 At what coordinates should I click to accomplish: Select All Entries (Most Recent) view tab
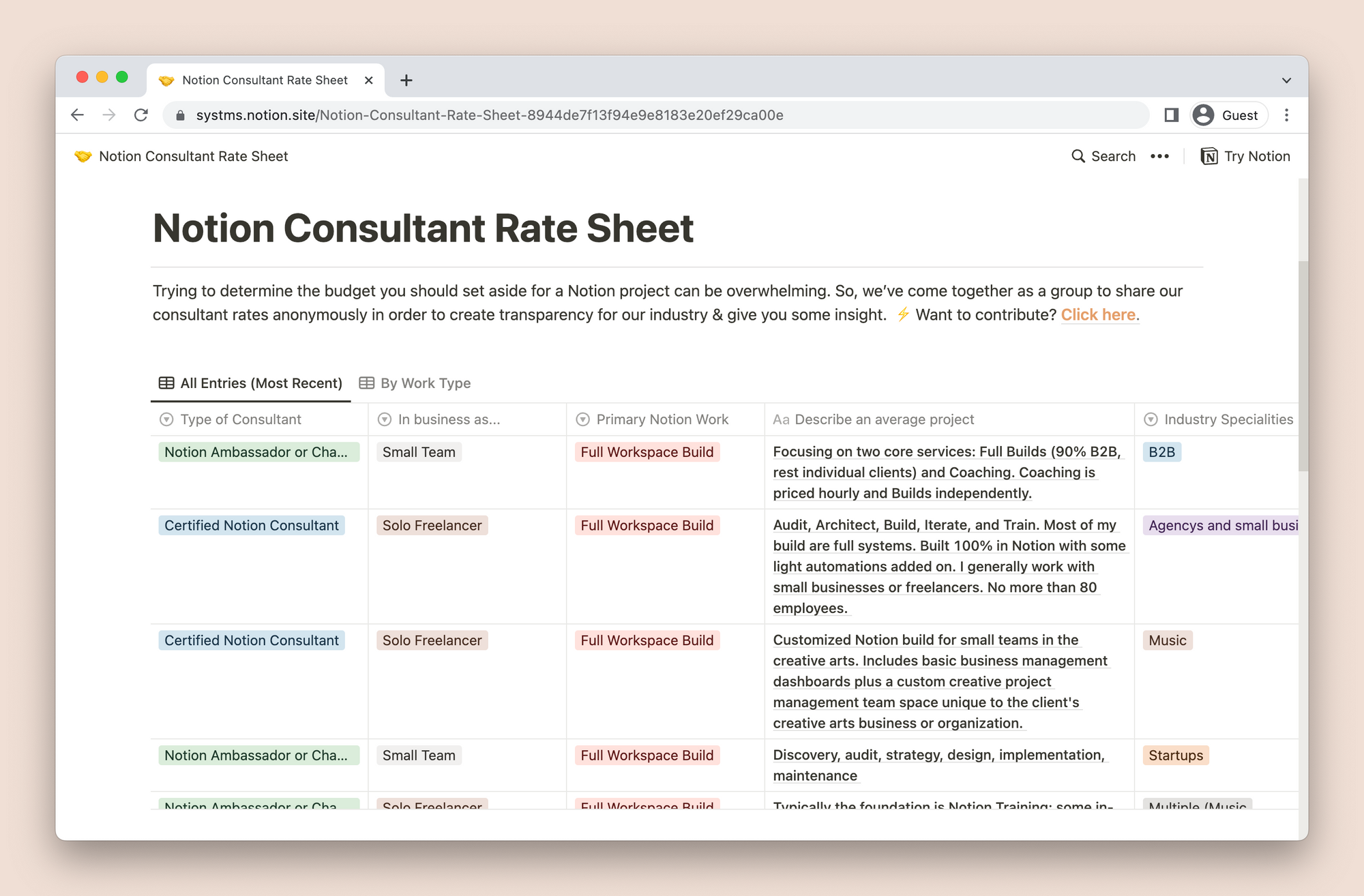[x=251, y=383]
